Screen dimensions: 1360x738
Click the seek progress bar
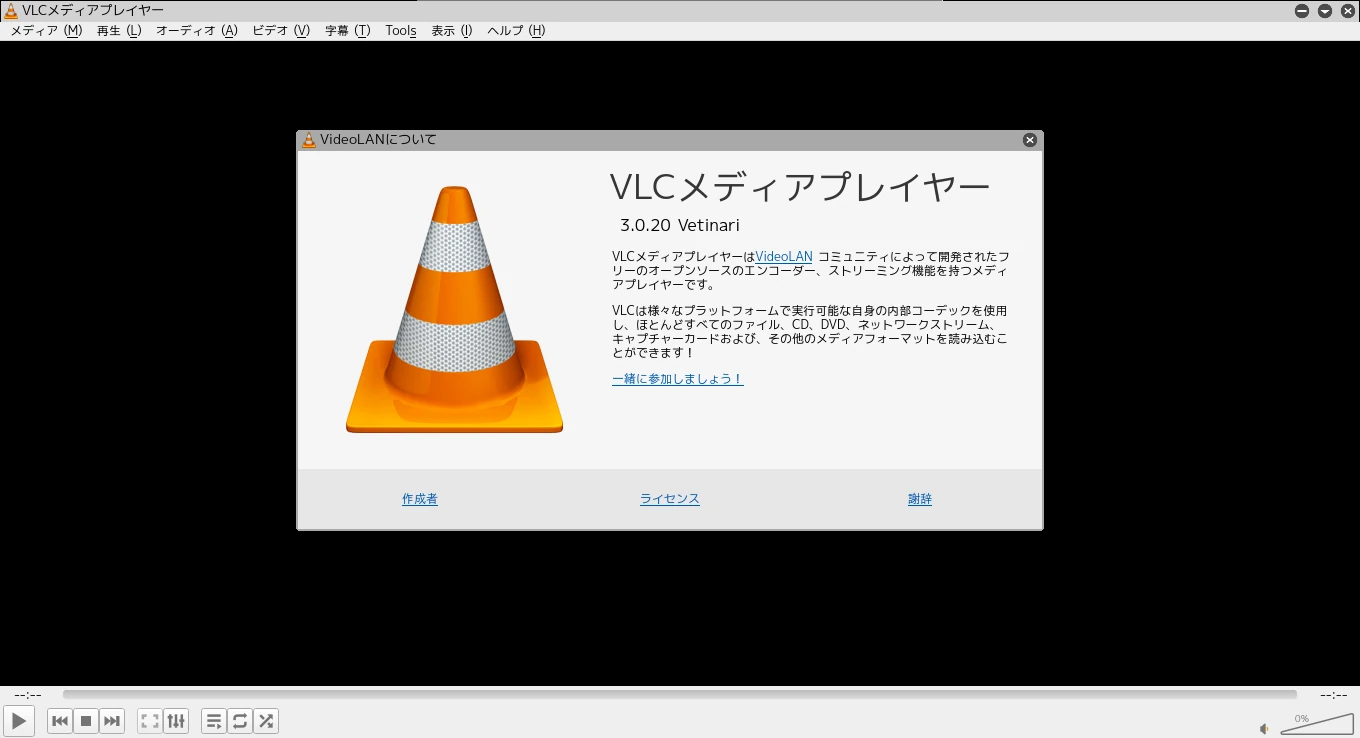click(x=680, y=694)
